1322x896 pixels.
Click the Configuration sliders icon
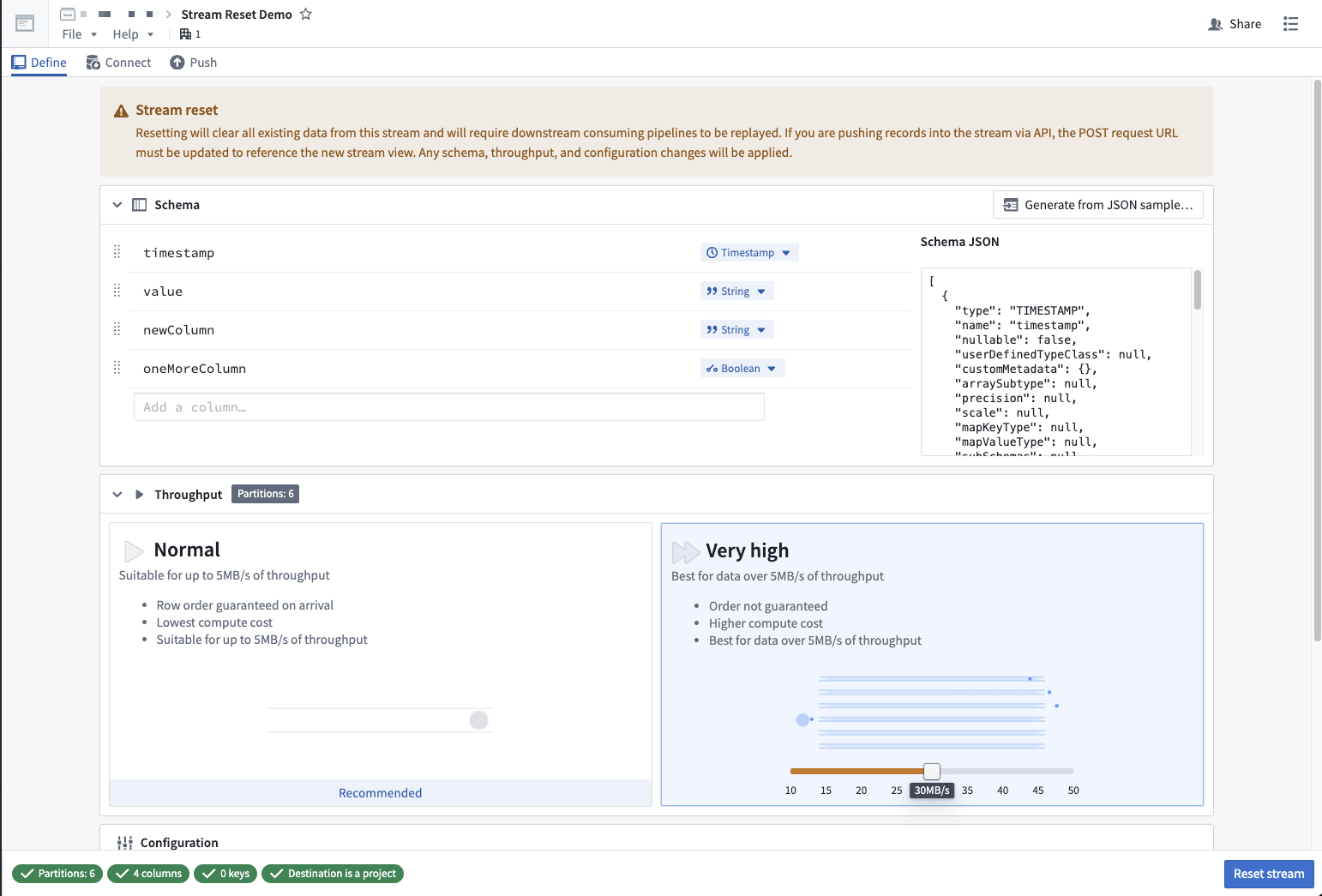125,843
